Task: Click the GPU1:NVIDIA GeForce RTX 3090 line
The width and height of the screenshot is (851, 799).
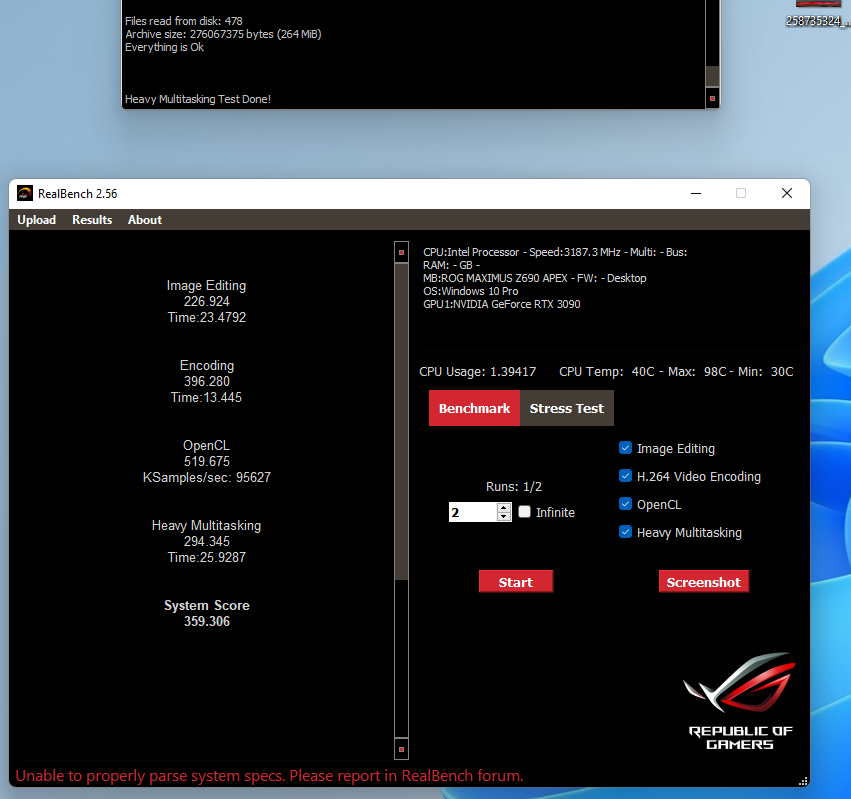Action: click(501, 304)
